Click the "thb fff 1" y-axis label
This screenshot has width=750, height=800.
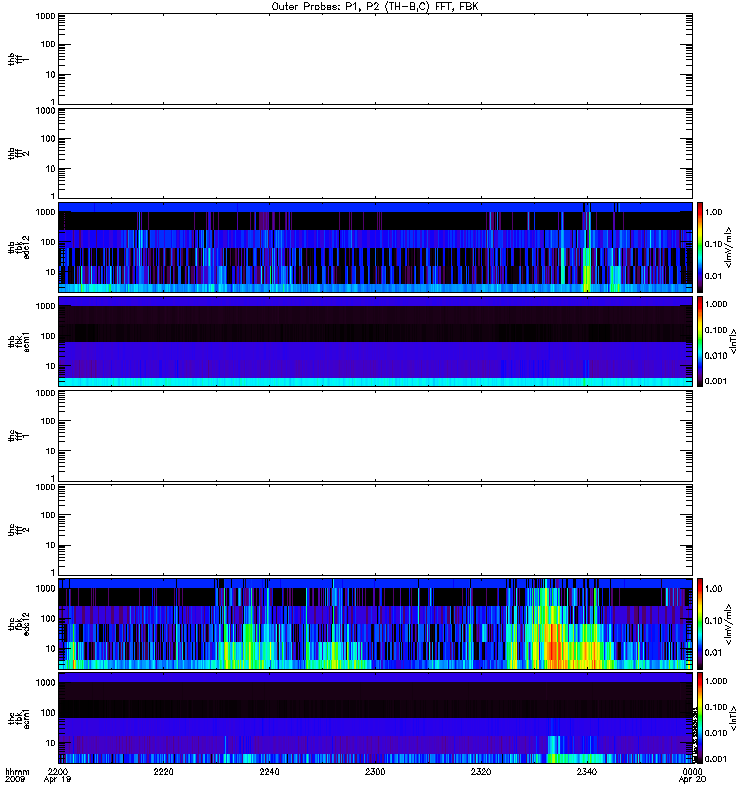click(18, 59)
